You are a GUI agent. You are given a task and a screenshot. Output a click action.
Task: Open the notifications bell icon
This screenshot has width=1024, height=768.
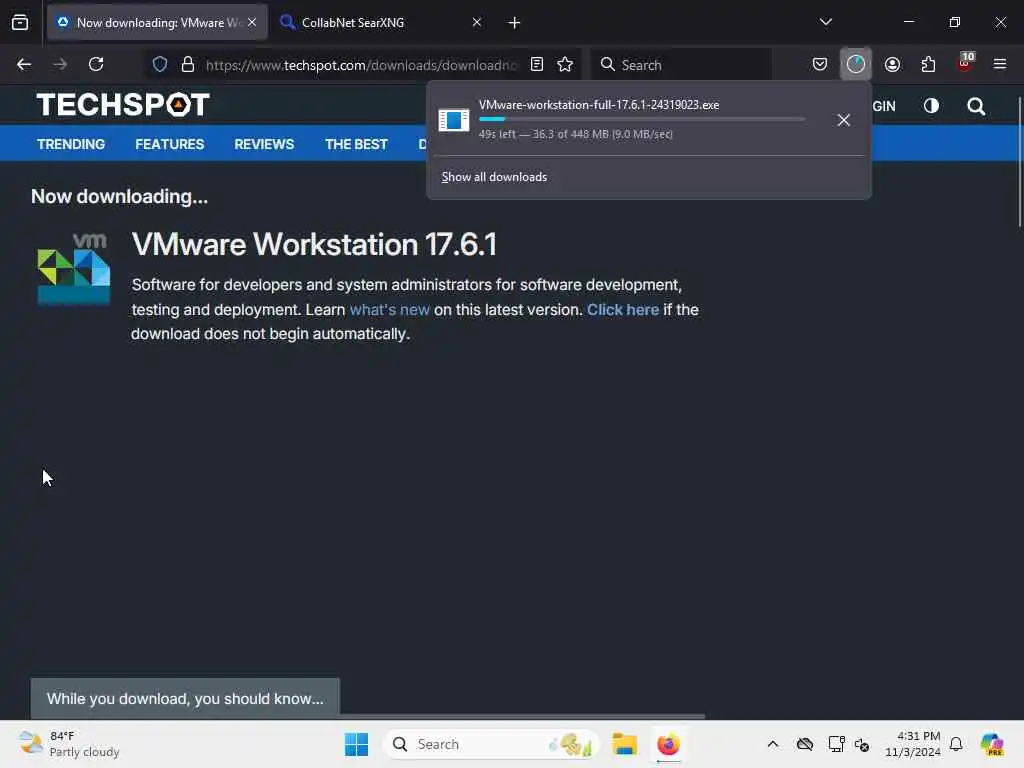tap(956, 744)
